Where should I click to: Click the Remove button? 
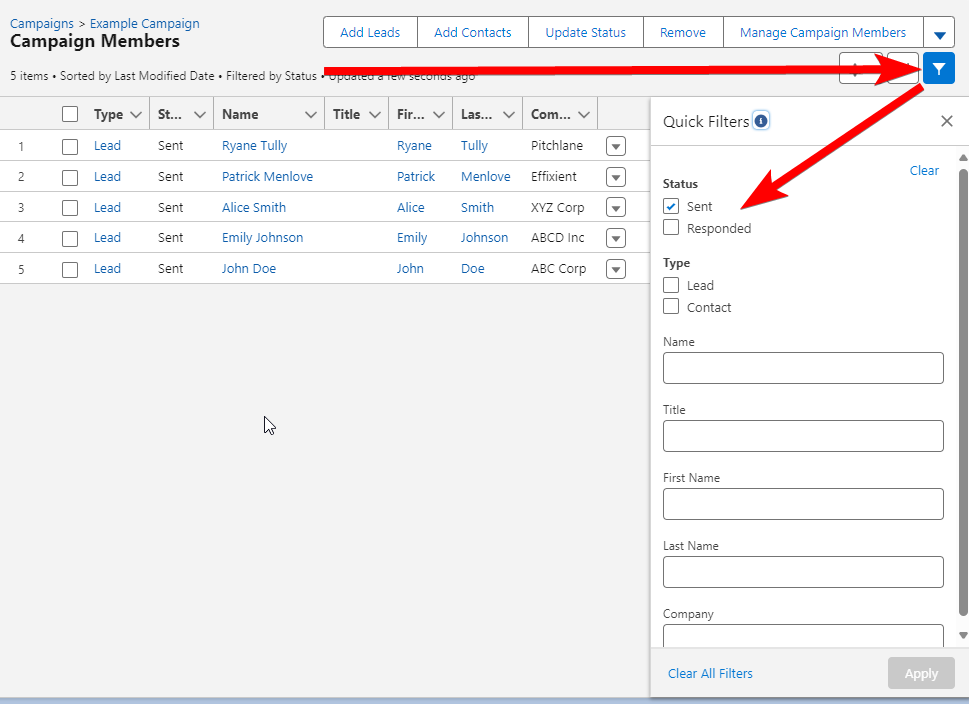coord(683,33)
